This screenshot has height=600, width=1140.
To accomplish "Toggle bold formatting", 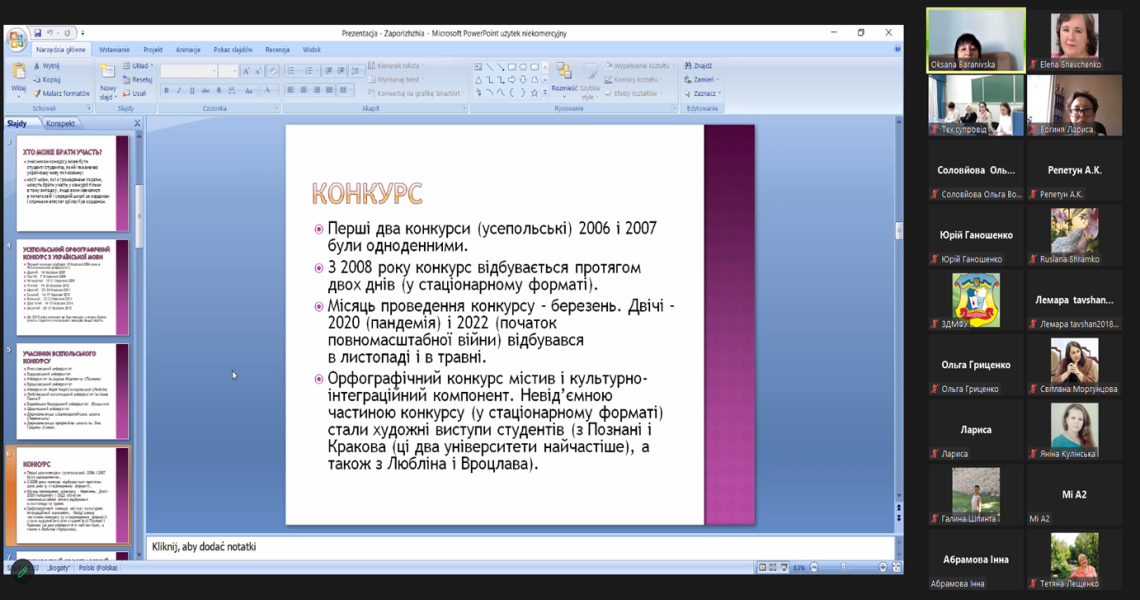I will (x=166, y=90).
